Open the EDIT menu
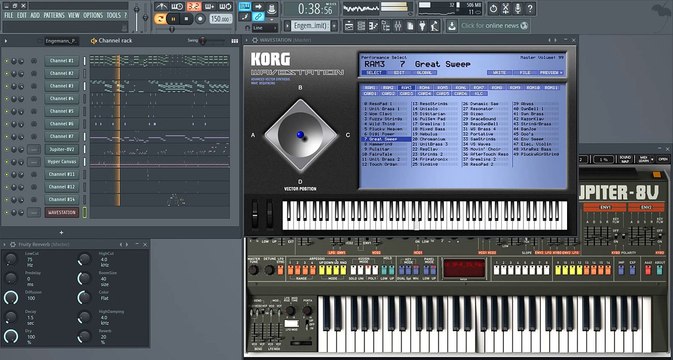 click(22, 15)
